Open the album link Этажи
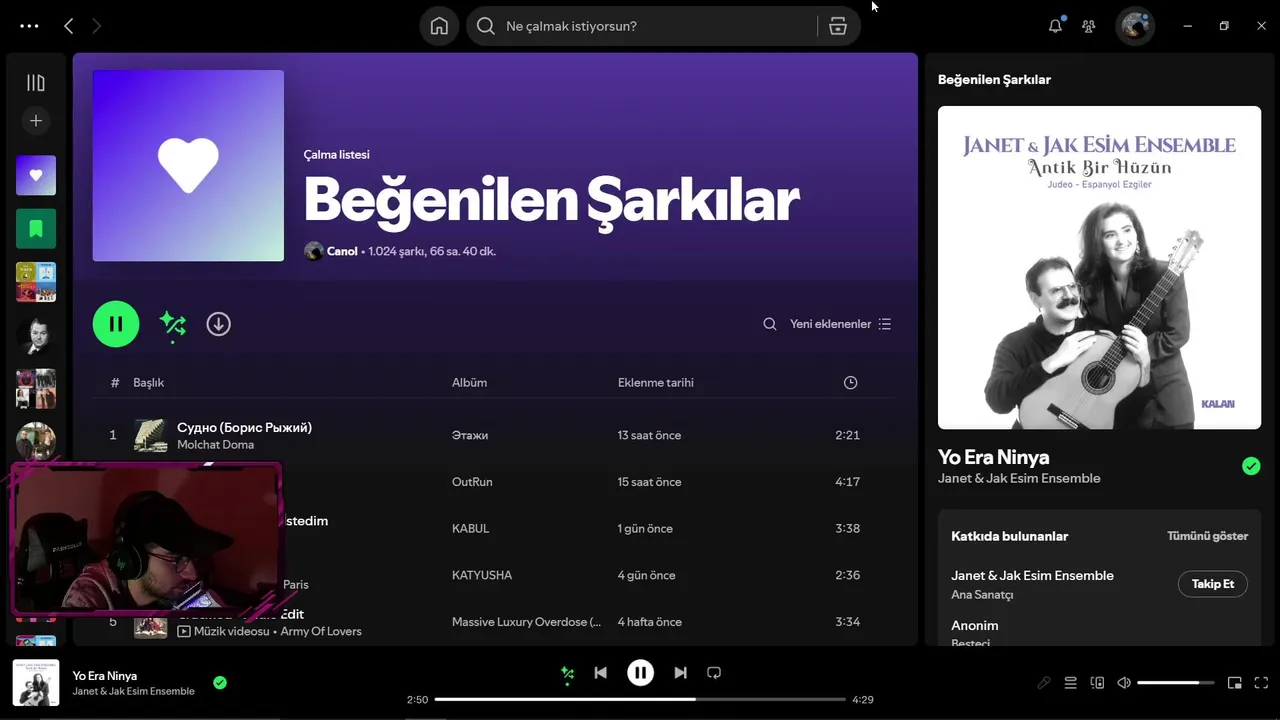The width and height of the screenshot is (1280, 720). coord(470,435)
